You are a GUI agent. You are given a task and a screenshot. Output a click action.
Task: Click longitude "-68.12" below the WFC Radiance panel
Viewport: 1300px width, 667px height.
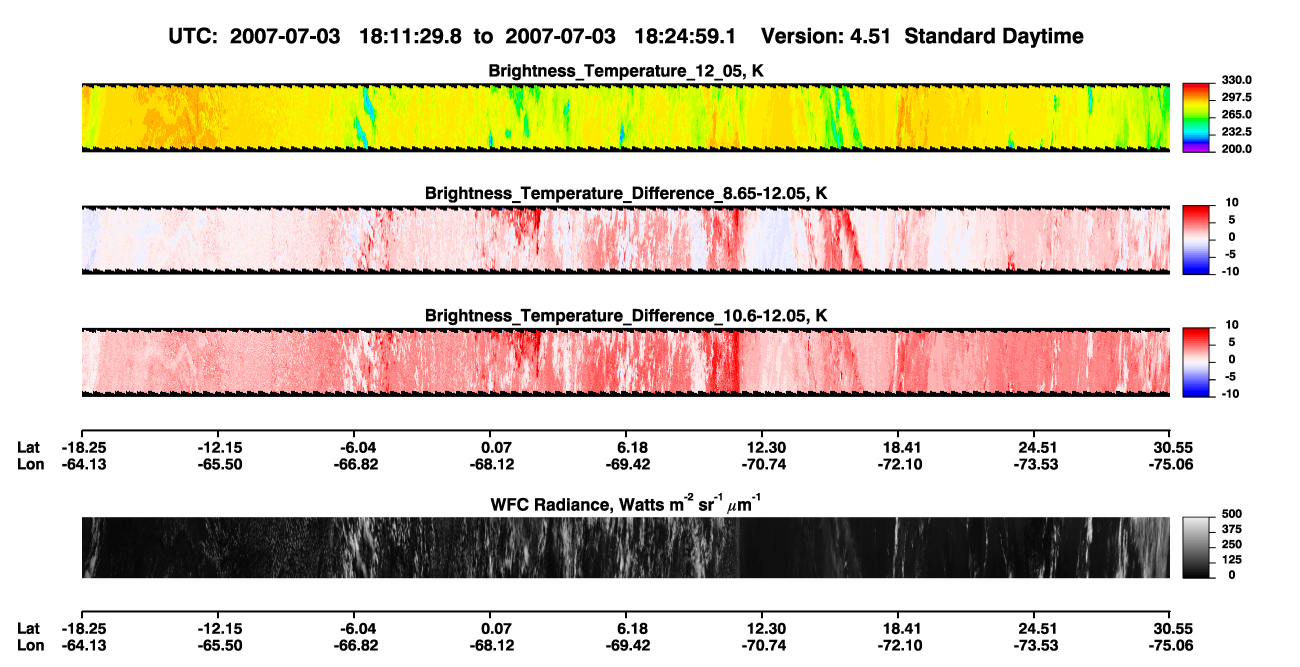click(x=492, y=645)
